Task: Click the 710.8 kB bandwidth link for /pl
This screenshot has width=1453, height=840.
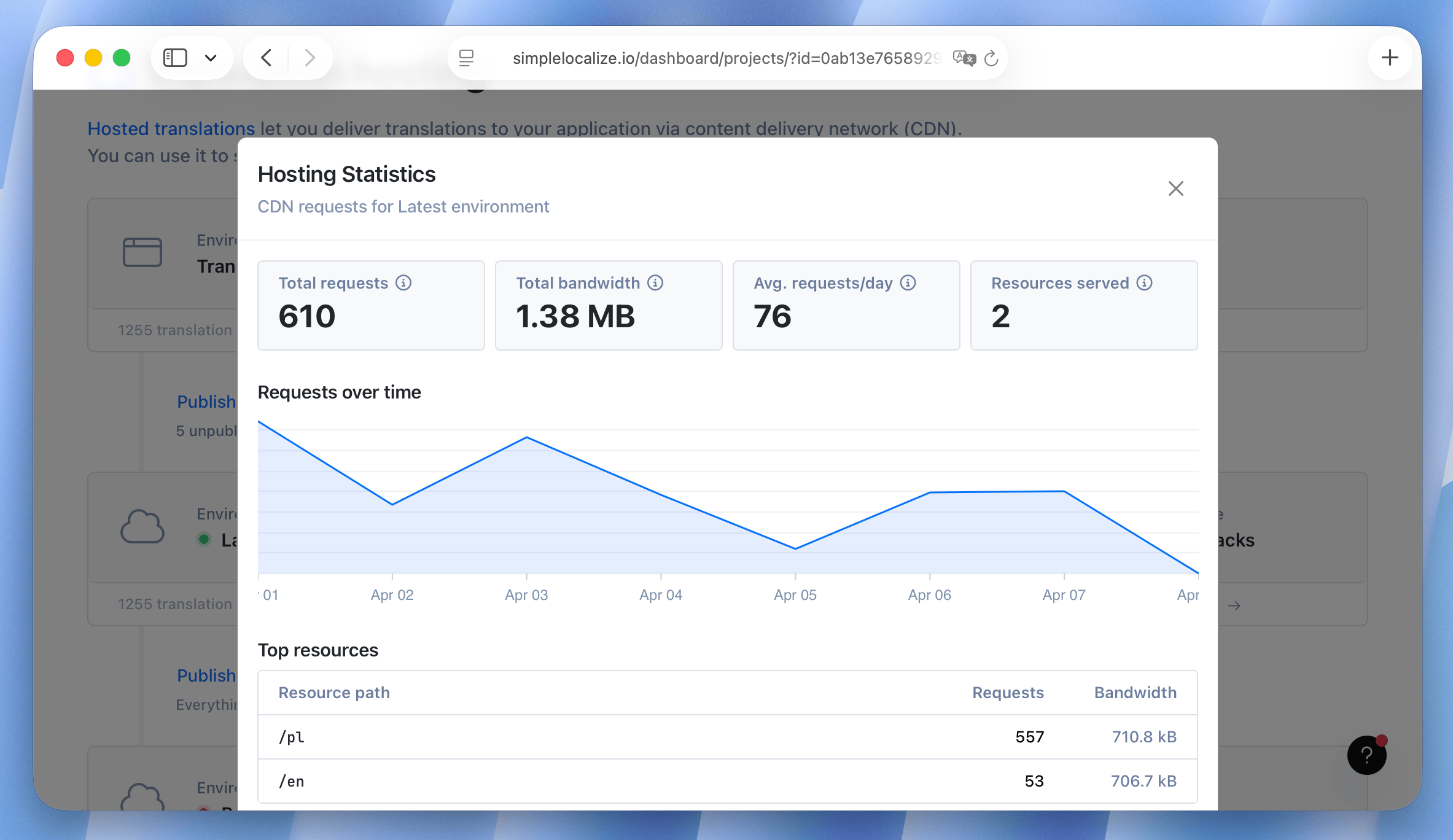Action: tap(1143, 737)
